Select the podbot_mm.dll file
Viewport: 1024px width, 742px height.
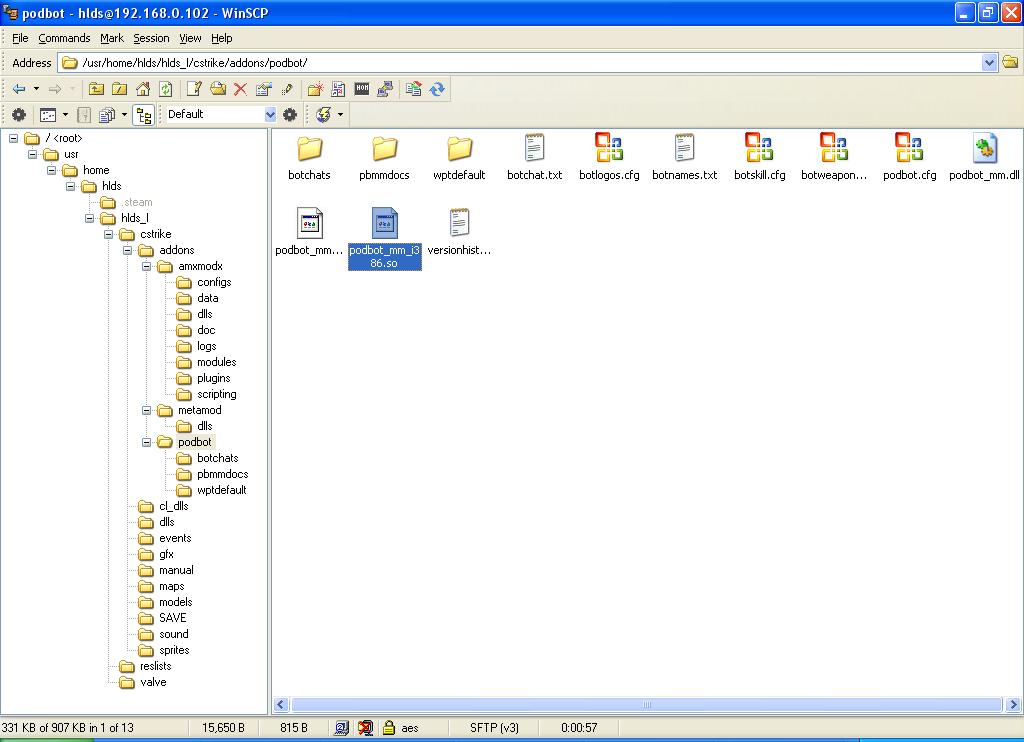pyautogui.click(x=984, y=157)
